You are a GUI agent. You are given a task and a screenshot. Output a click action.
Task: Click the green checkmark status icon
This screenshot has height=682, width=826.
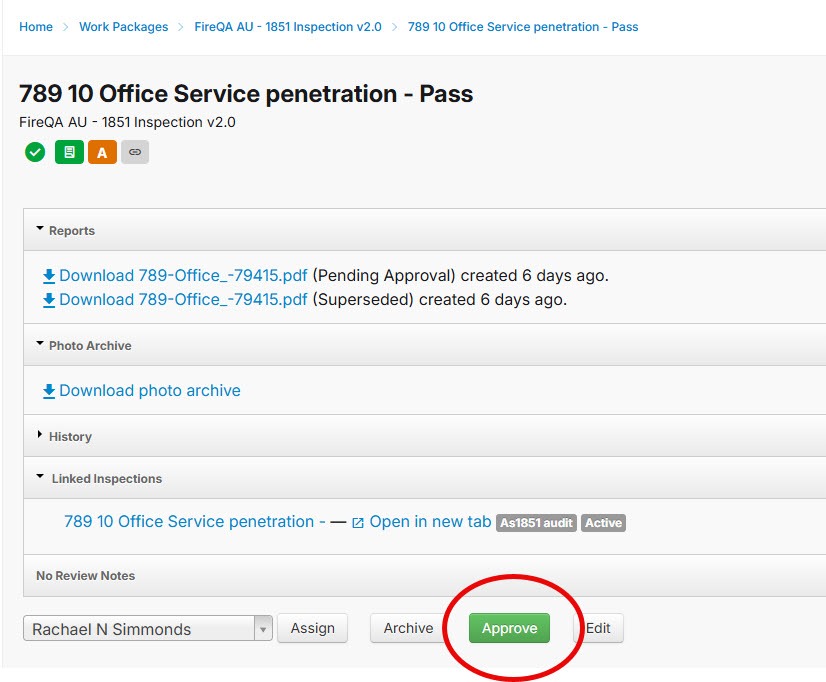tap(35, 152)
